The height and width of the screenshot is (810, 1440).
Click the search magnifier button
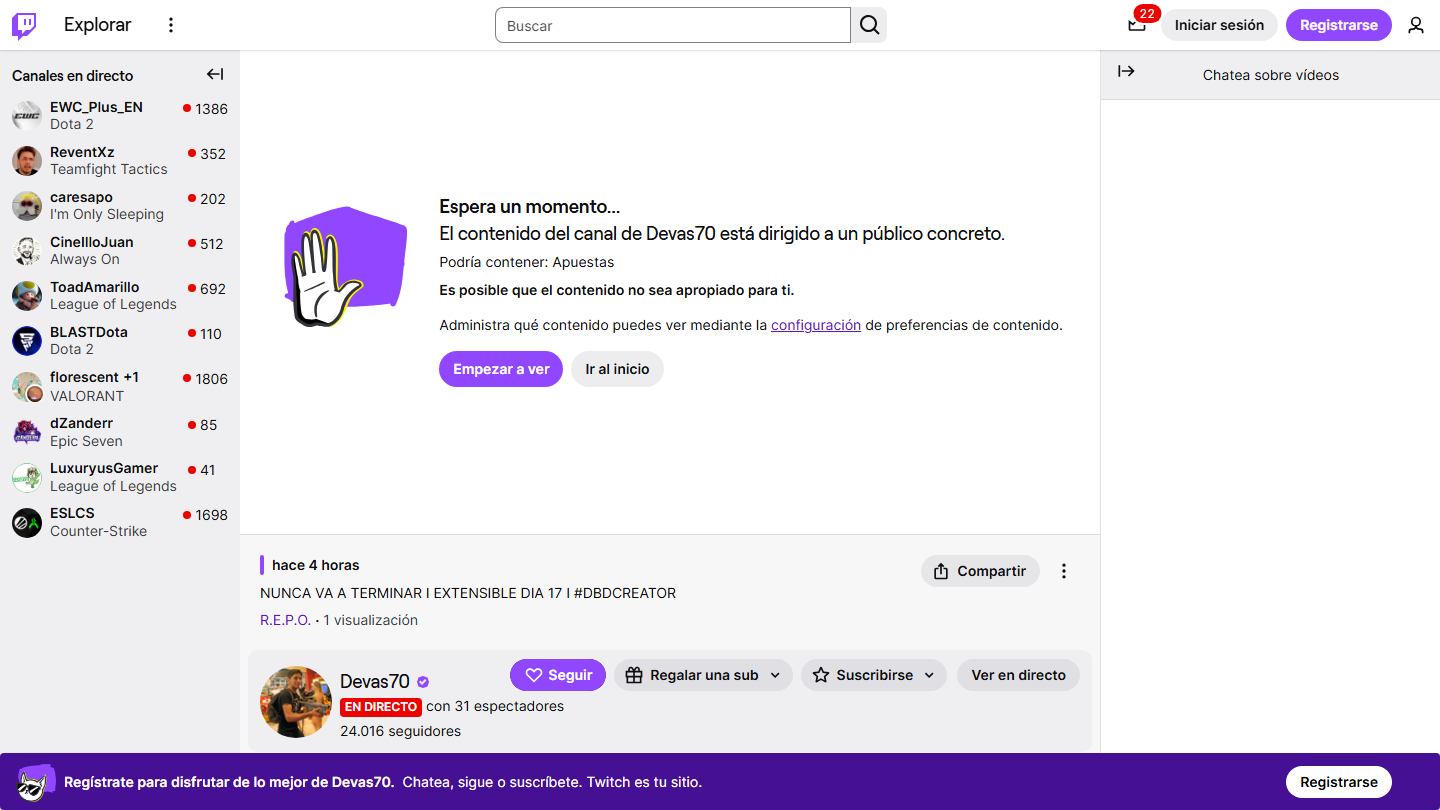coord(869,25)
